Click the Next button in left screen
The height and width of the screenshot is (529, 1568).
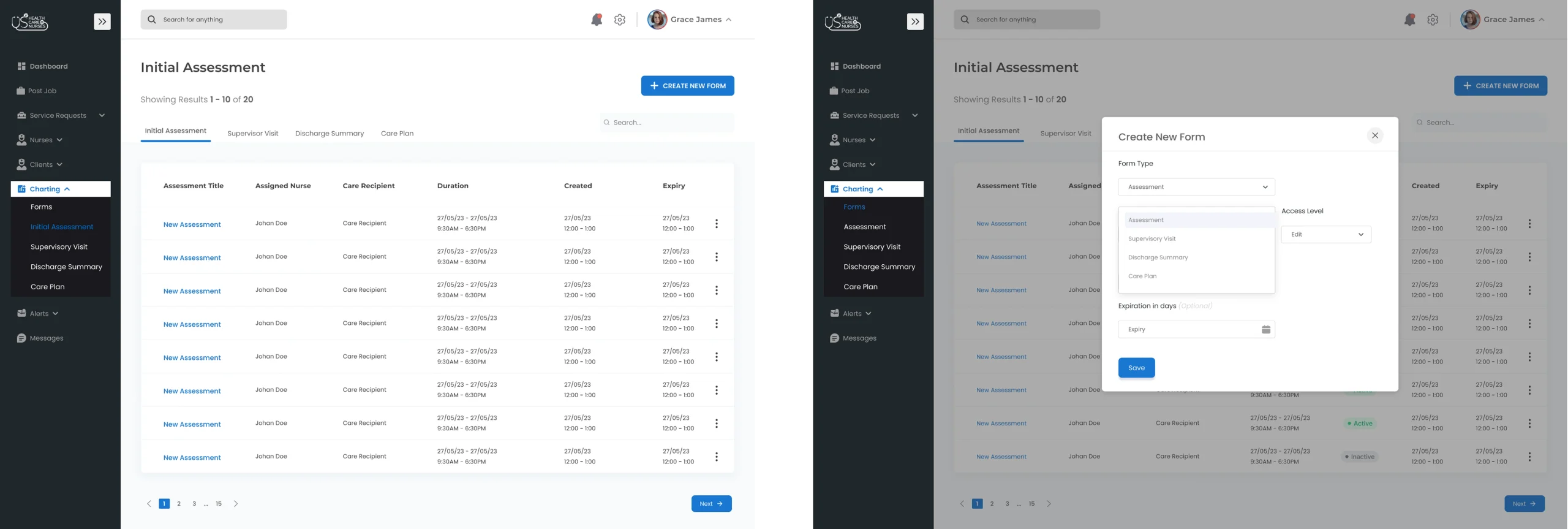(711, 504)
